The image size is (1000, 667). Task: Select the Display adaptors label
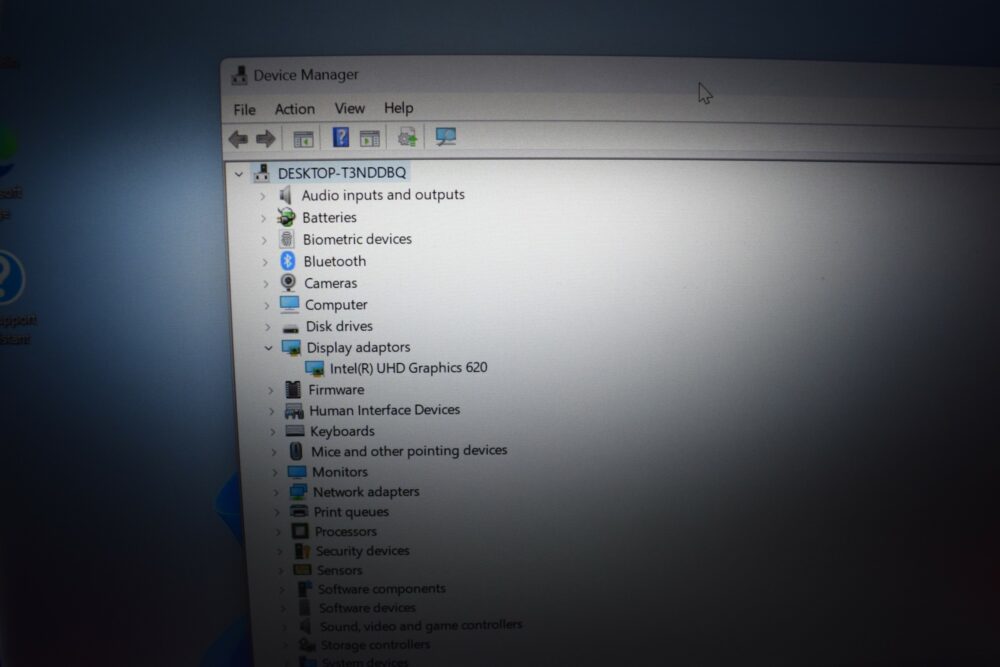coord(358,348)
